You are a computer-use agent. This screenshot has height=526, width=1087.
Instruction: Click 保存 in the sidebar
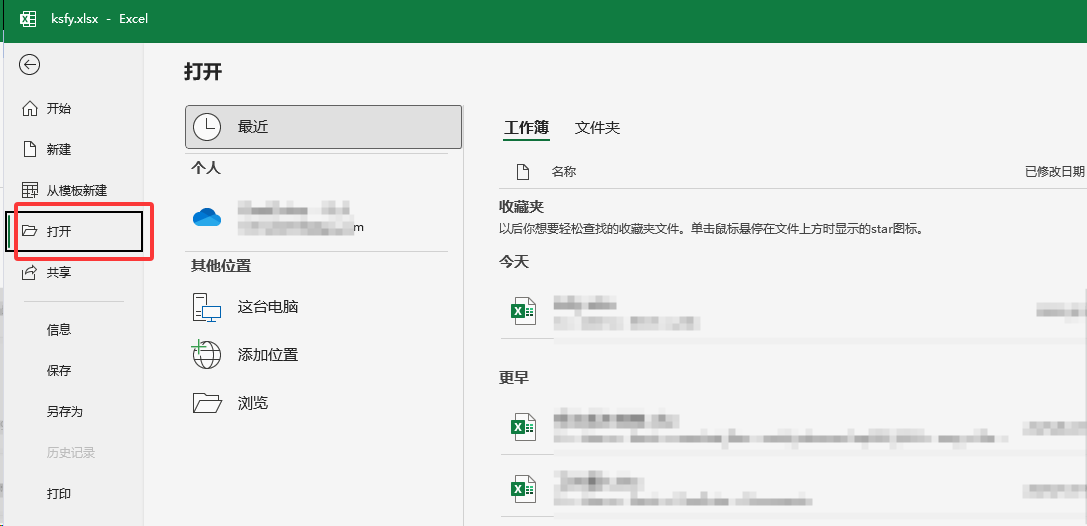point(59,371)
